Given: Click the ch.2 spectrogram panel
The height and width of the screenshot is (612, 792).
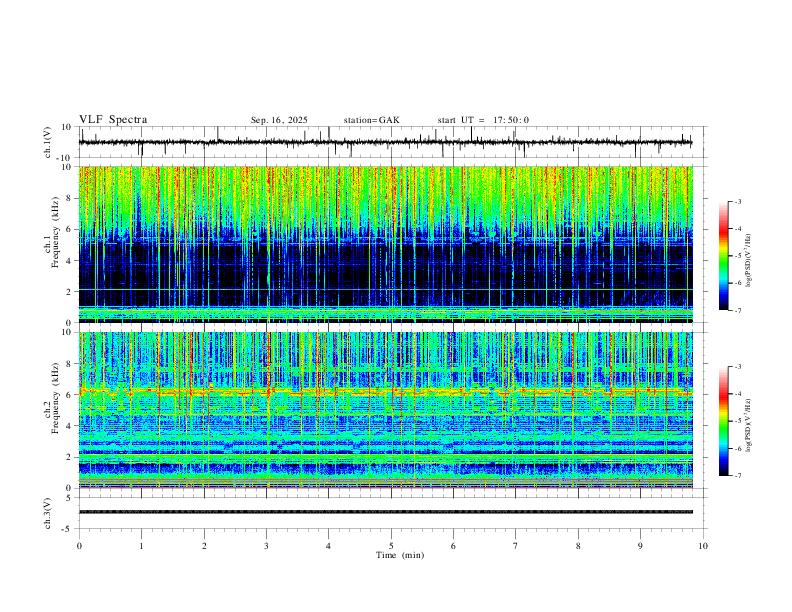Looking at the screenshot, I should 385,410.
